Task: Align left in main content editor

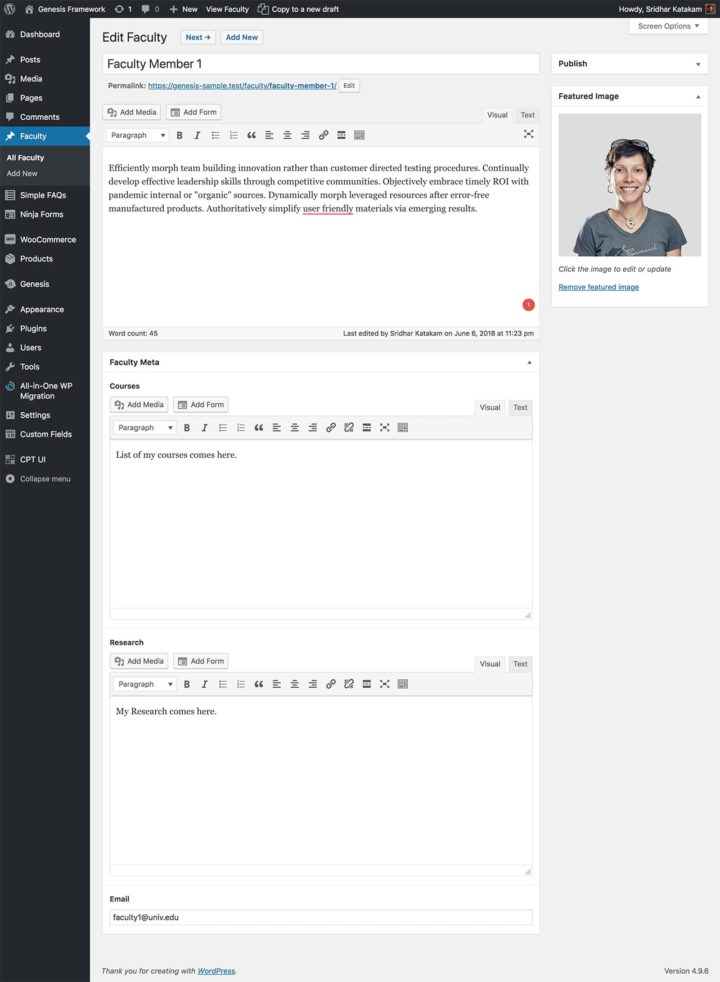Action: [269, 135]
